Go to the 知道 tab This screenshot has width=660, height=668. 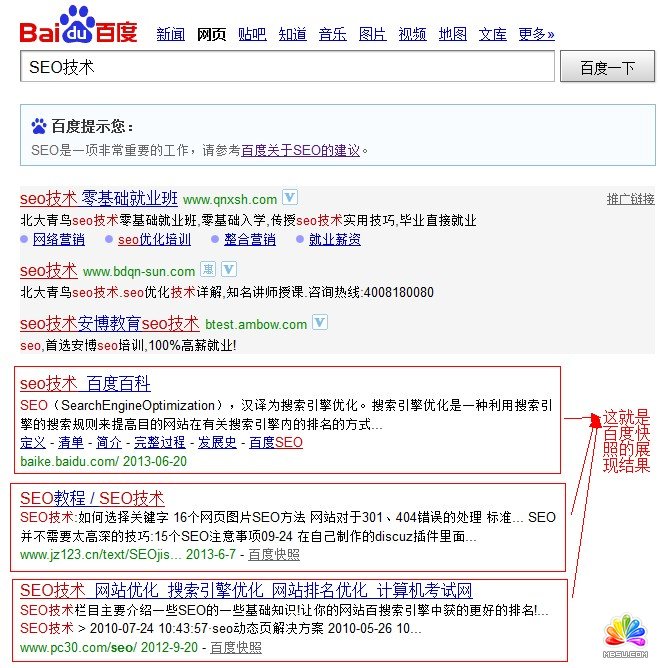pyautogui.click(x=292, y=34)
